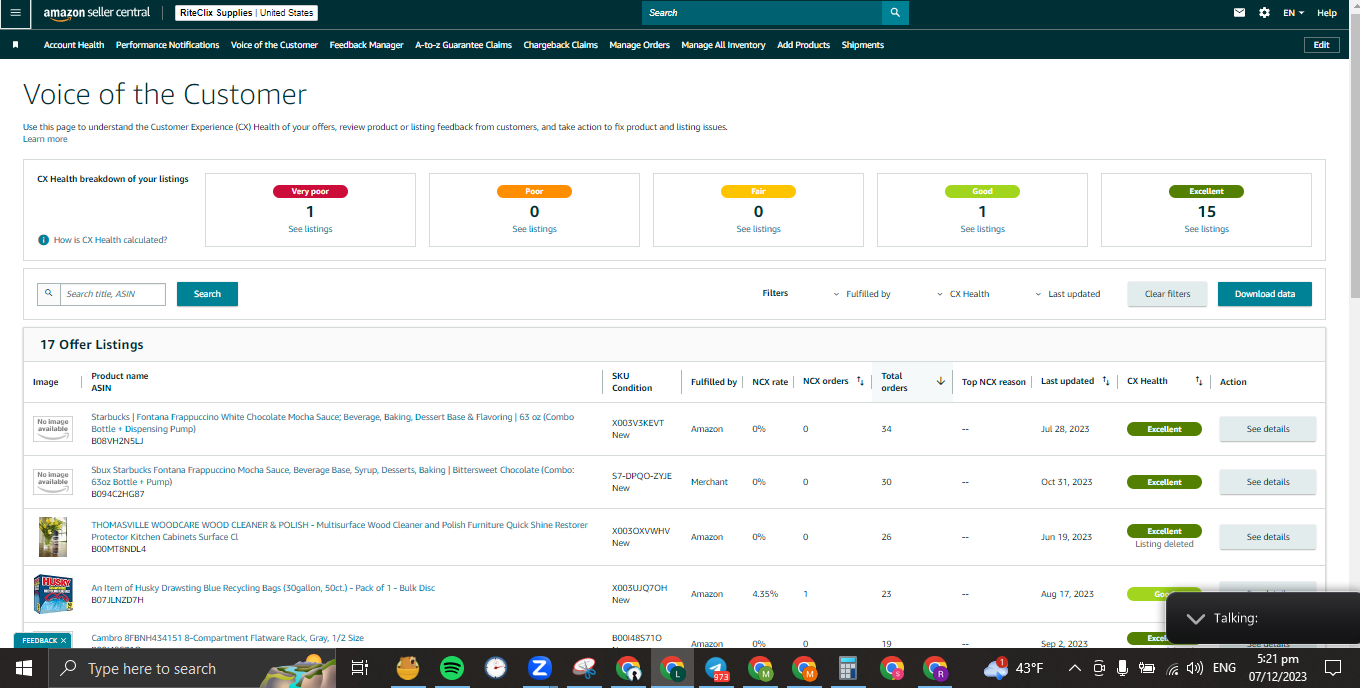The image size is (1360, 688).
Task: Open the Husky Drawsting Recycling Bags link
Action: [263, 588]
